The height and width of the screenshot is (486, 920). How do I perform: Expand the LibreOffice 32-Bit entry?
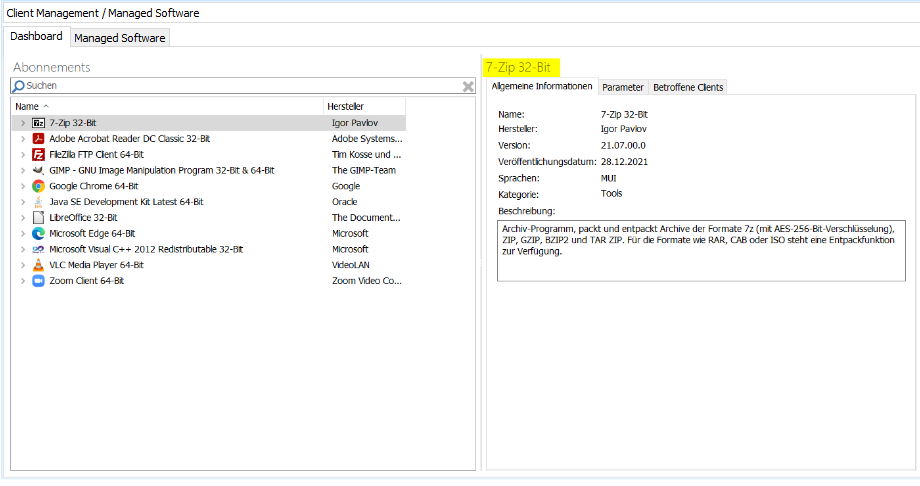coord(22,218)
